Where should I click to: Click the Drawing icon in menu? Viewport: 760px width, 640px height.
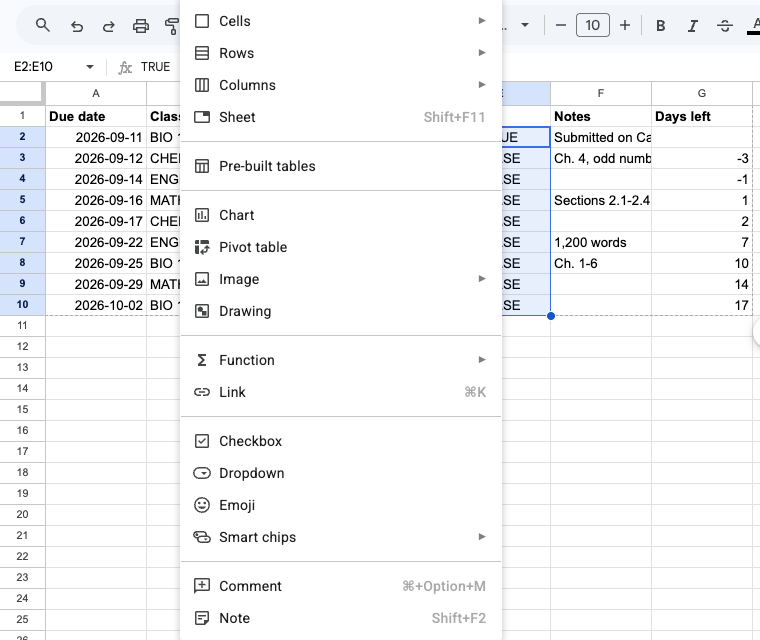(x=202, y=311)
